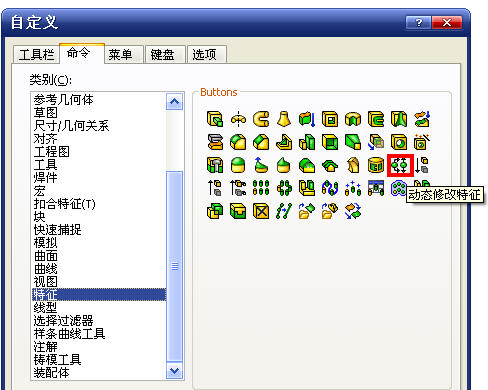Image resolution: width=488 pixels, height=390 pixels.
Task: Select the Dome feature icon
Action: point(238,165)
